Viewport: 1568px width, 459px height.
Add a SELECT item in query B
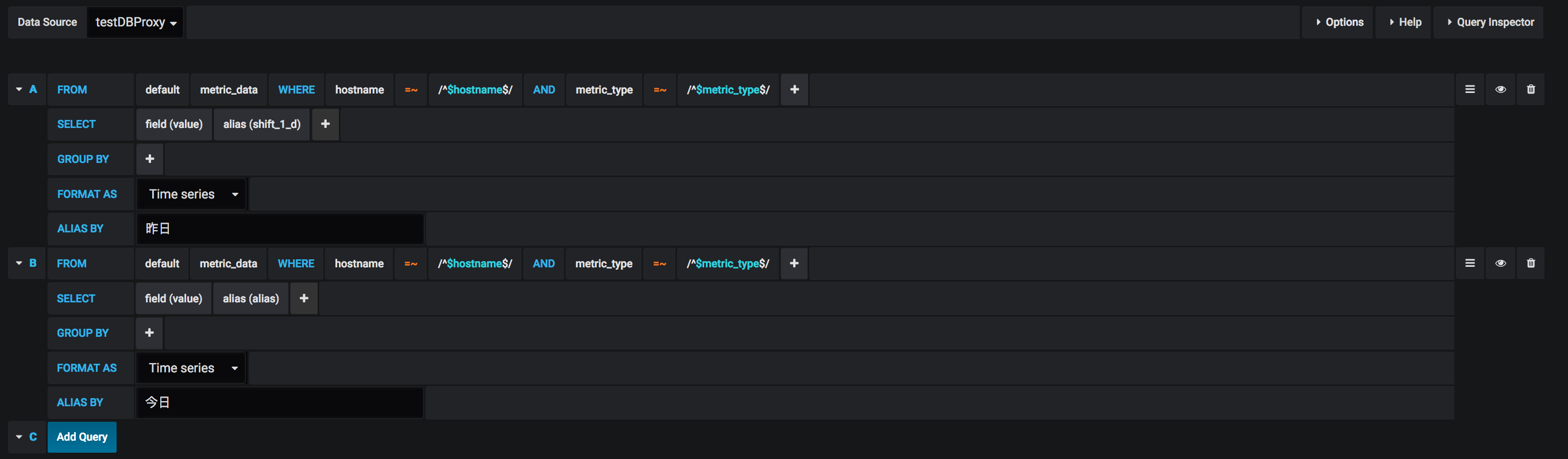click(x=304, y=298)
